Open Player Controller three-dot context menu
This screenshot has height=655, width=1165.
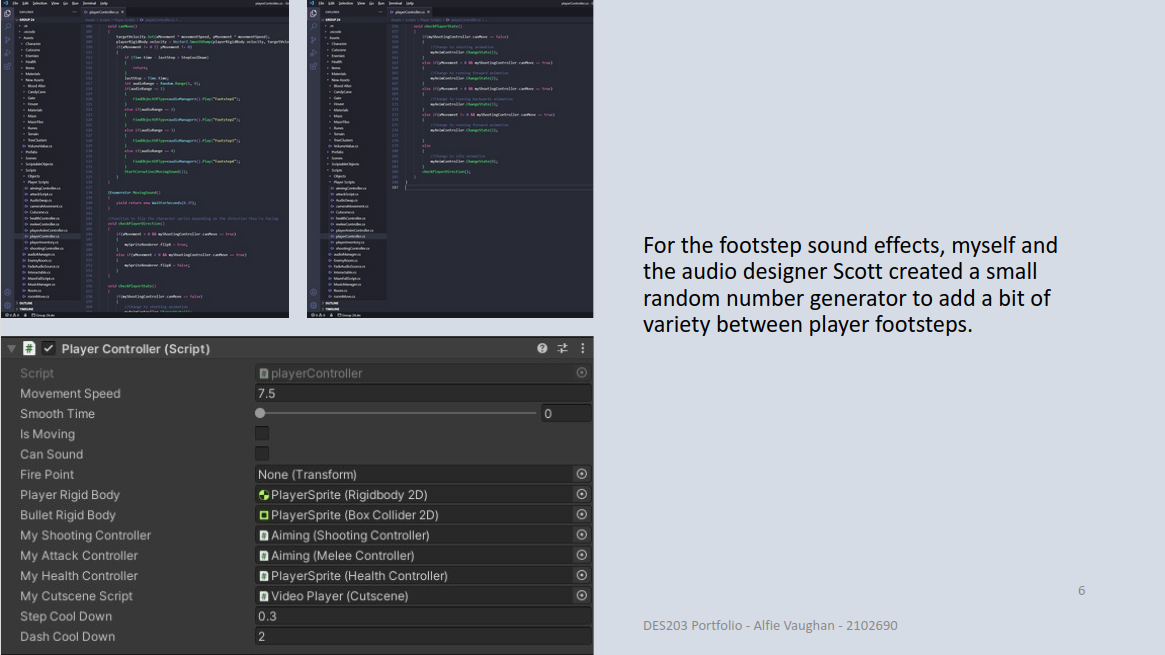582,348
